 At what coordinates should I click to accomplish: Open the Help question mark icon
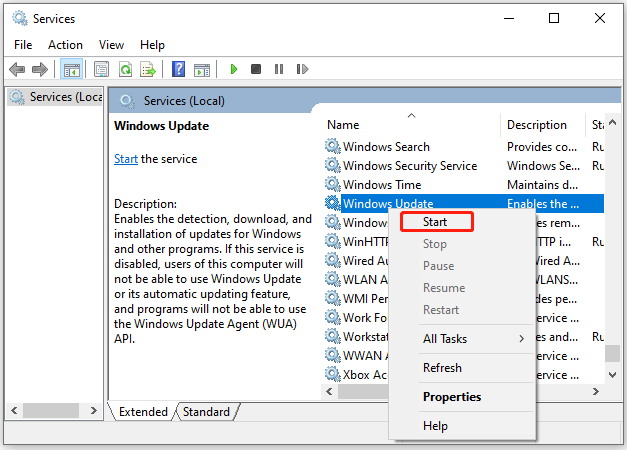coord(178,69)
